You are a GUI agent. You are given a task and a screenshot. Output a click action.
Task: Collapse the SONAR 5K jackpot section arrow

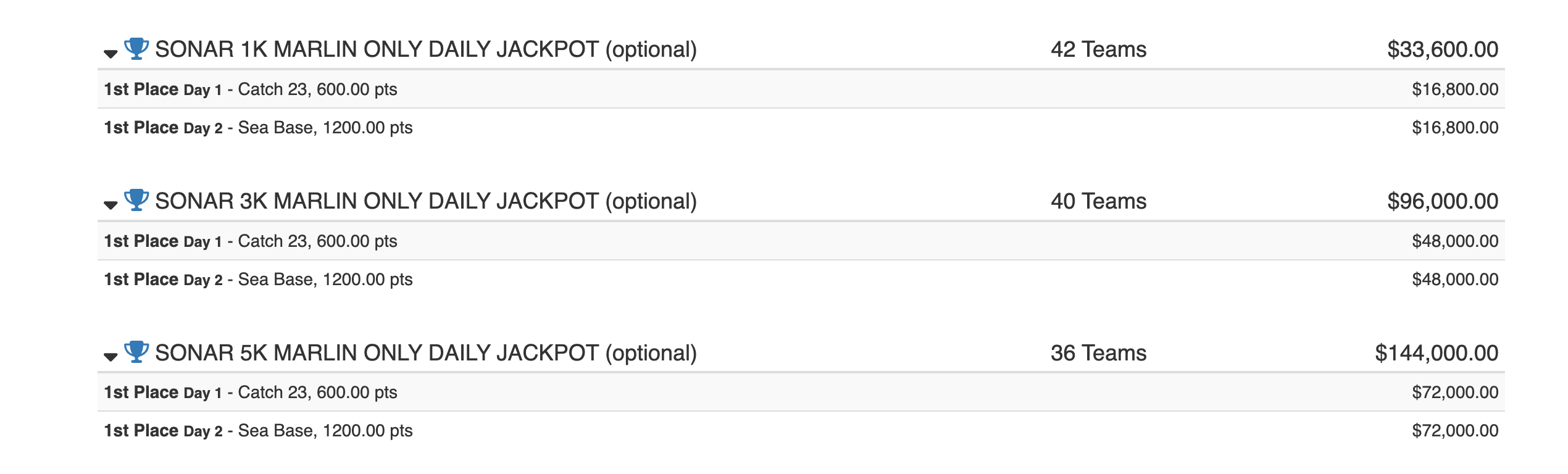[x=111, y=357]
